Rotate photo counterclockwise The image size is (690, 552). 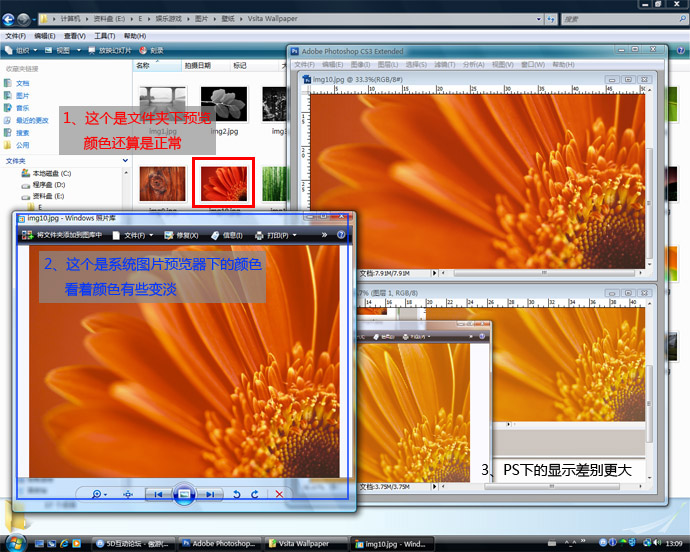[236, 494]
